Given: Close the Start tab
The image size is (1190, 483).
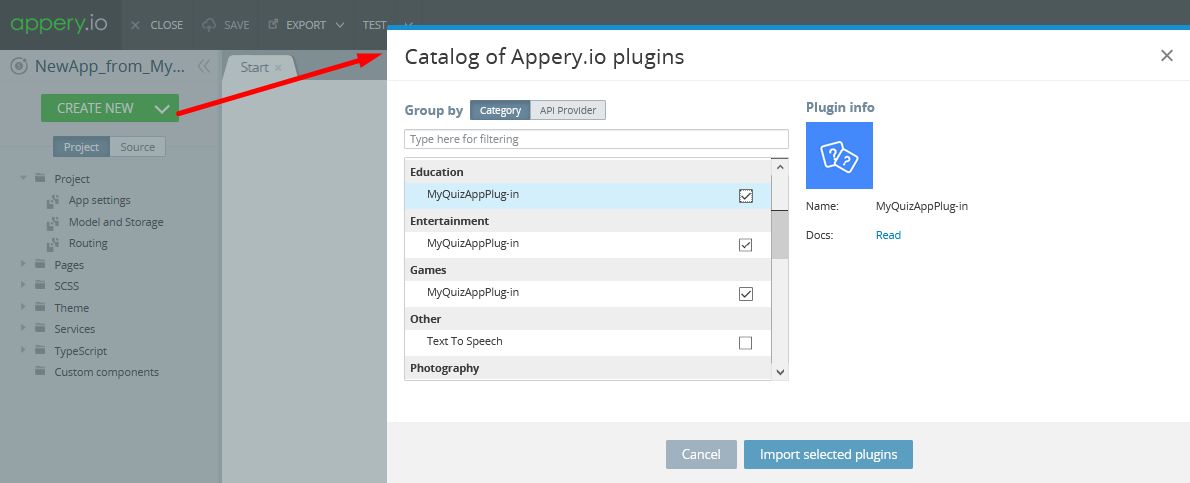Looking at the screenshot, I should pyautogui.click(x=278, y=67).
